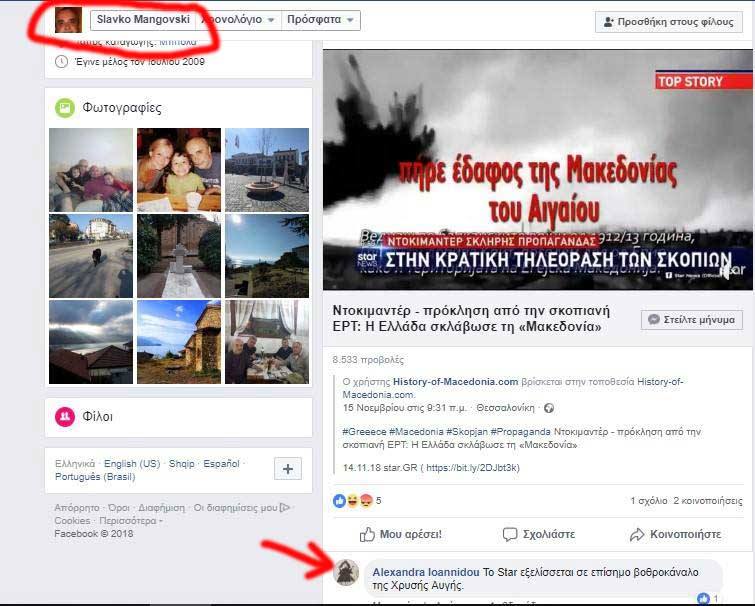The height and width of the screenshot is (606, 755).
Task: Open the selfie photo with child in yellow
Action: tap(179, 169)
